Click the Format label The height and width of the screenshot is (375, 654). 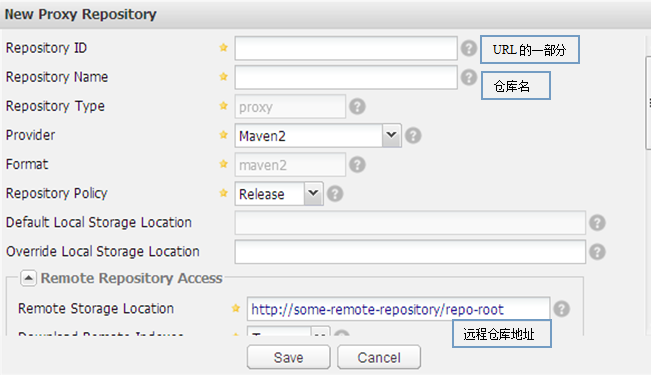[27, 164]
